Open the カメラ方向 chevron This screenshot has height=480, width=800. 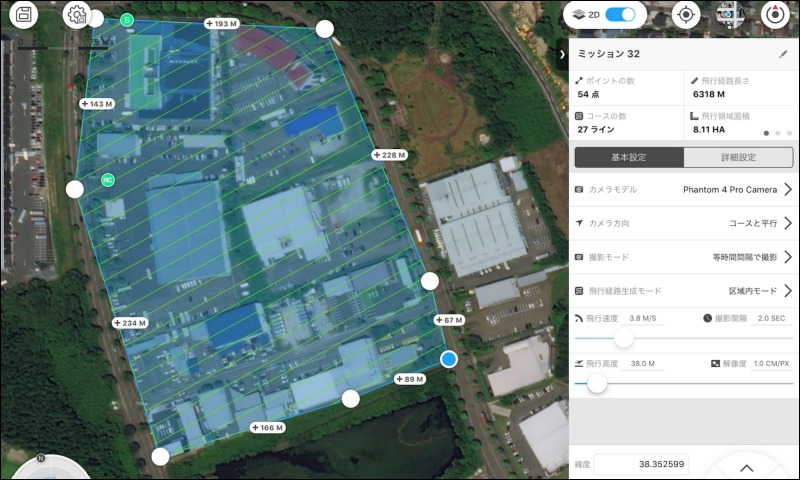(x=788, y=223)
